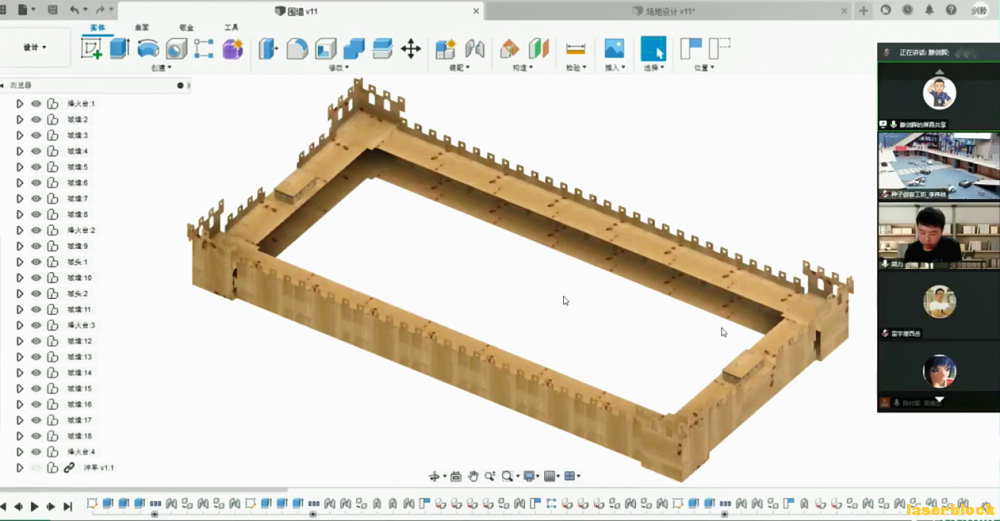Toggle visibility of 城墙:5

coord(36,167)
